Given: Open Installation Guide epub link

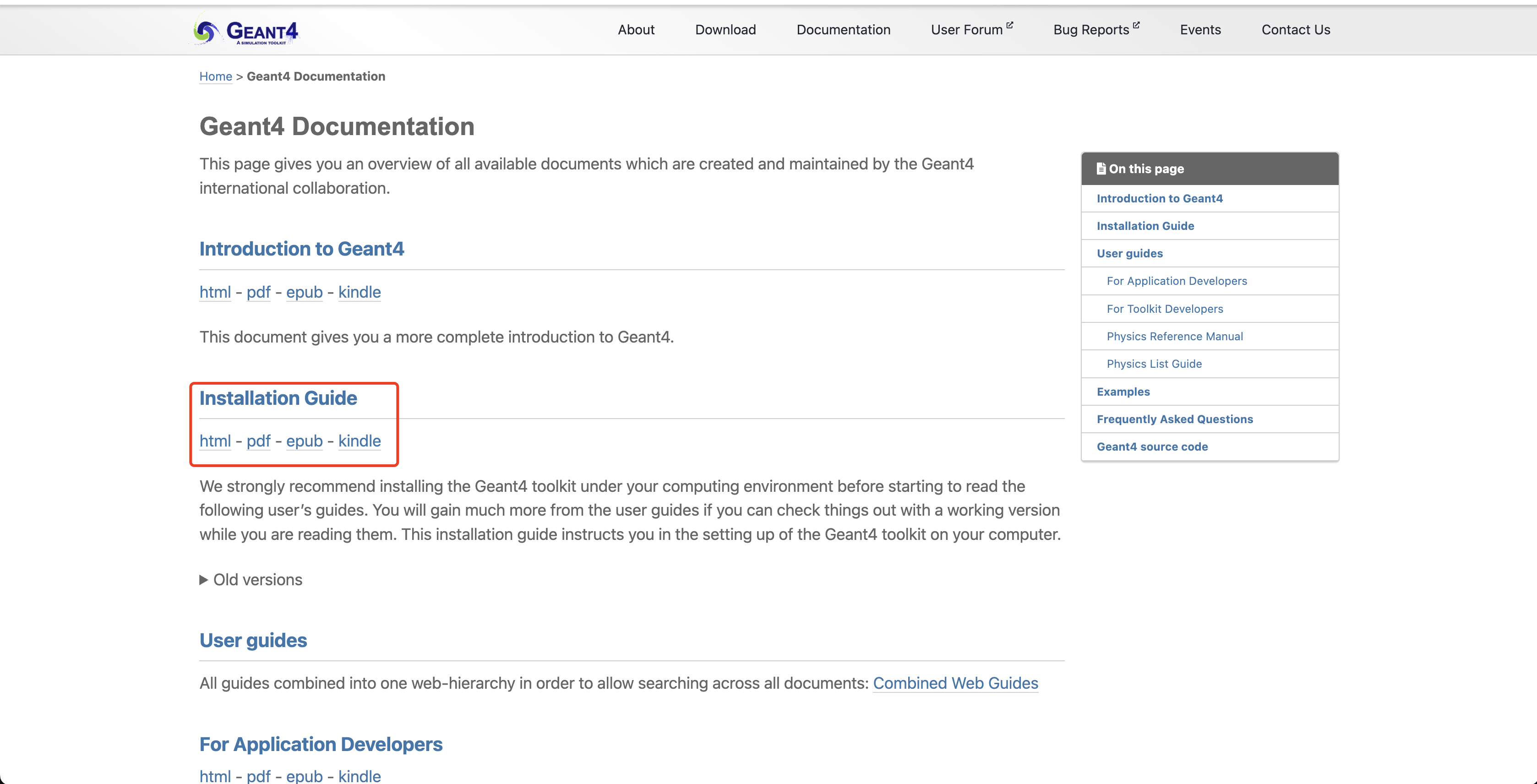Looking at the screenshot, I should (304, 441).
